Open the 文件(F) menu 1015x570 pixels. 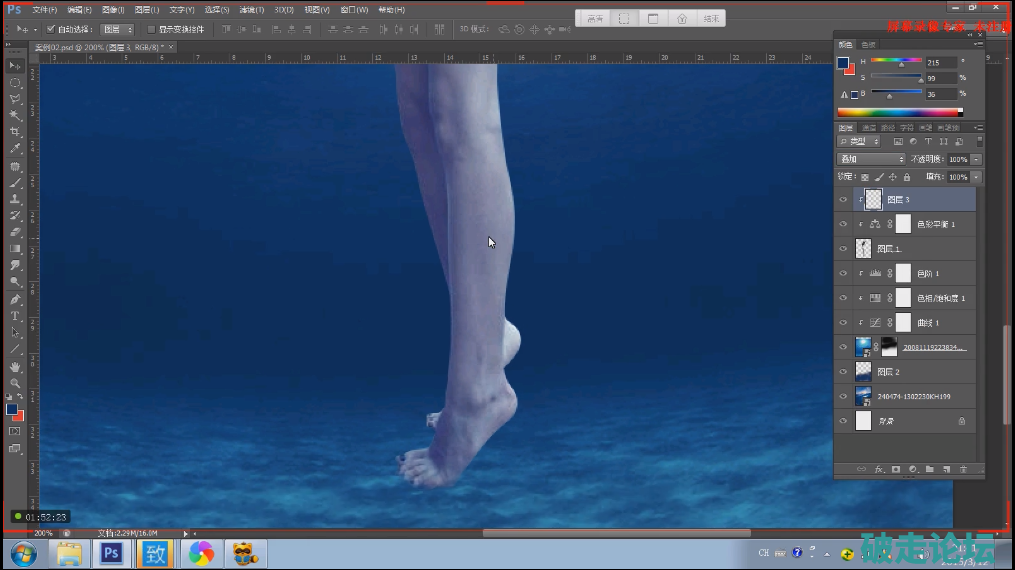coord(45,9)
